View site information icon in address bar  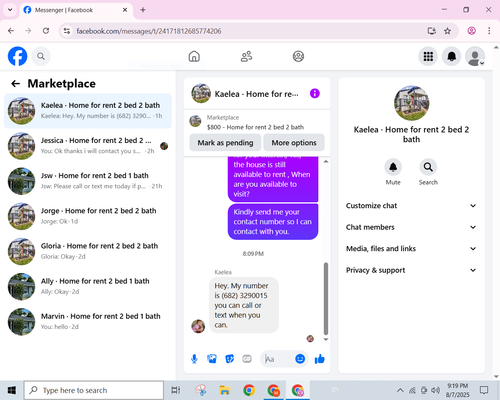point(67,31)
